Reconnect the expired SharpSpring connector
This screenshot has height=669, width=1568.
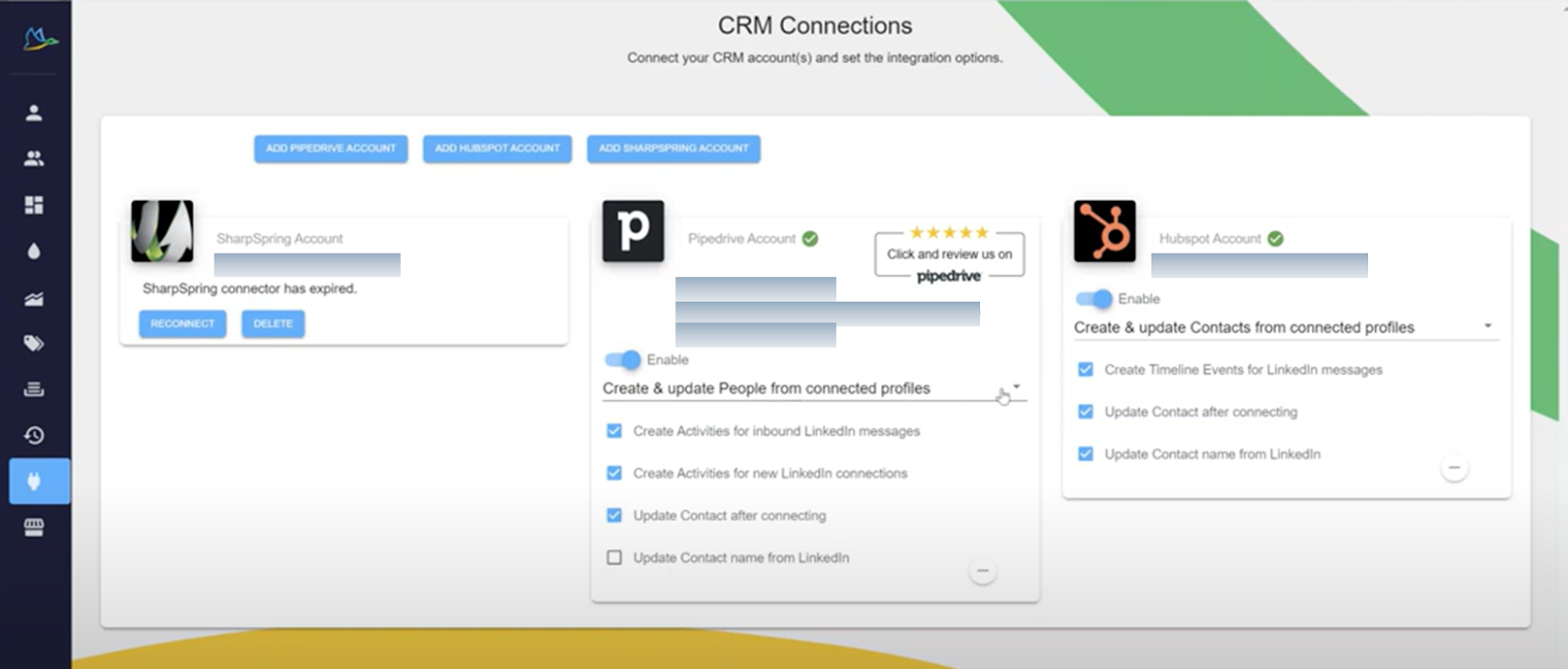(182, 324)
